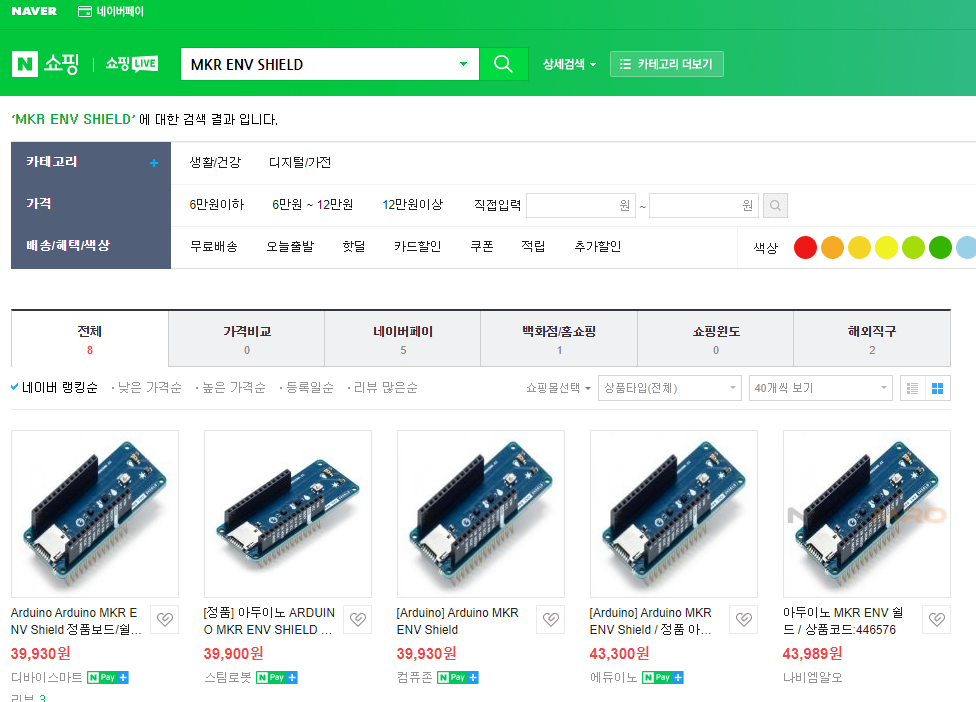Filter by 디지털/가전 category
This screenshot has width=976, height=702.
tap(300, 162)
